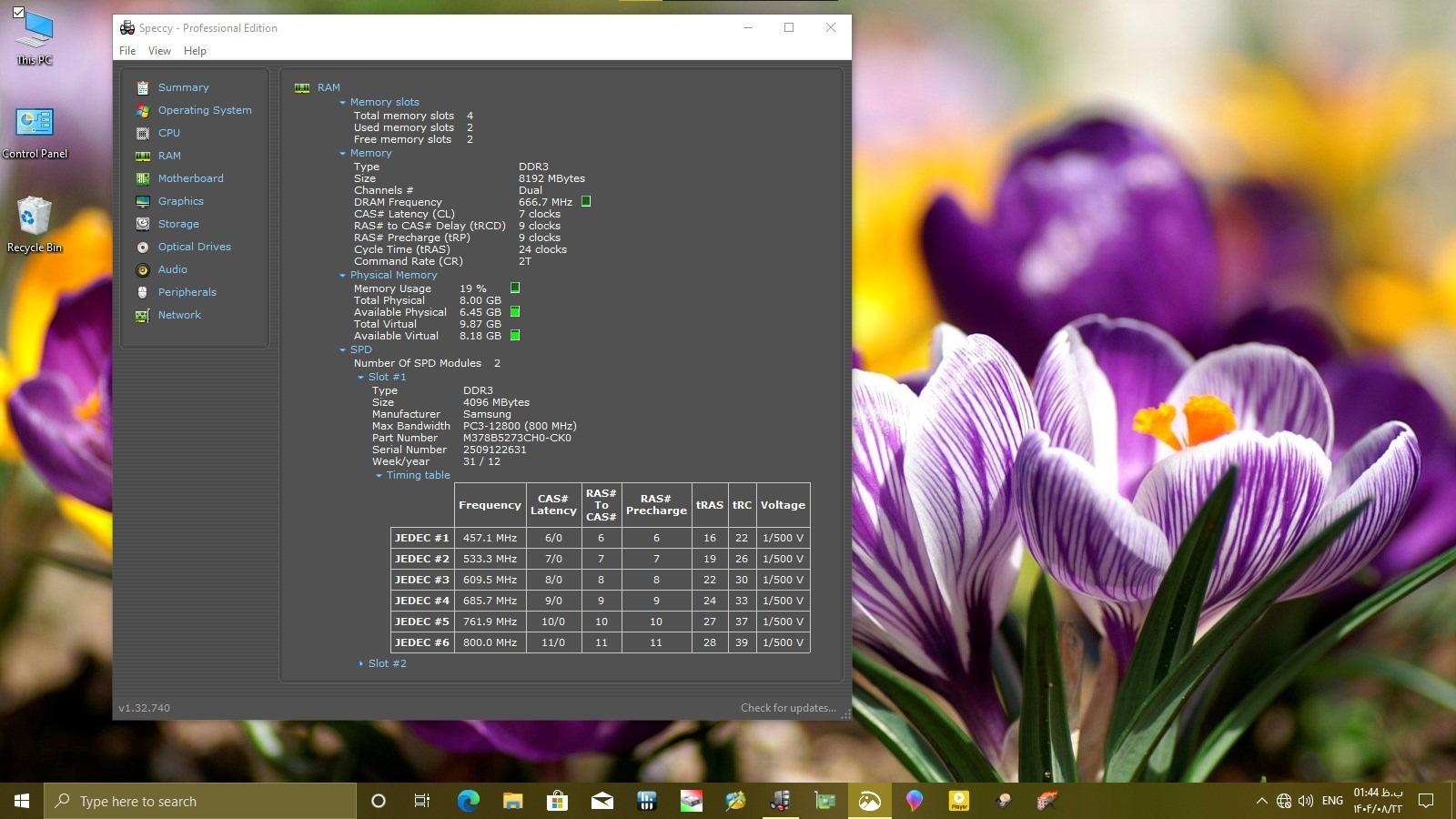Select the CPU chip icon in sidebar
The height and width of the screenshot is (819, 1456).
coord(143,133)
